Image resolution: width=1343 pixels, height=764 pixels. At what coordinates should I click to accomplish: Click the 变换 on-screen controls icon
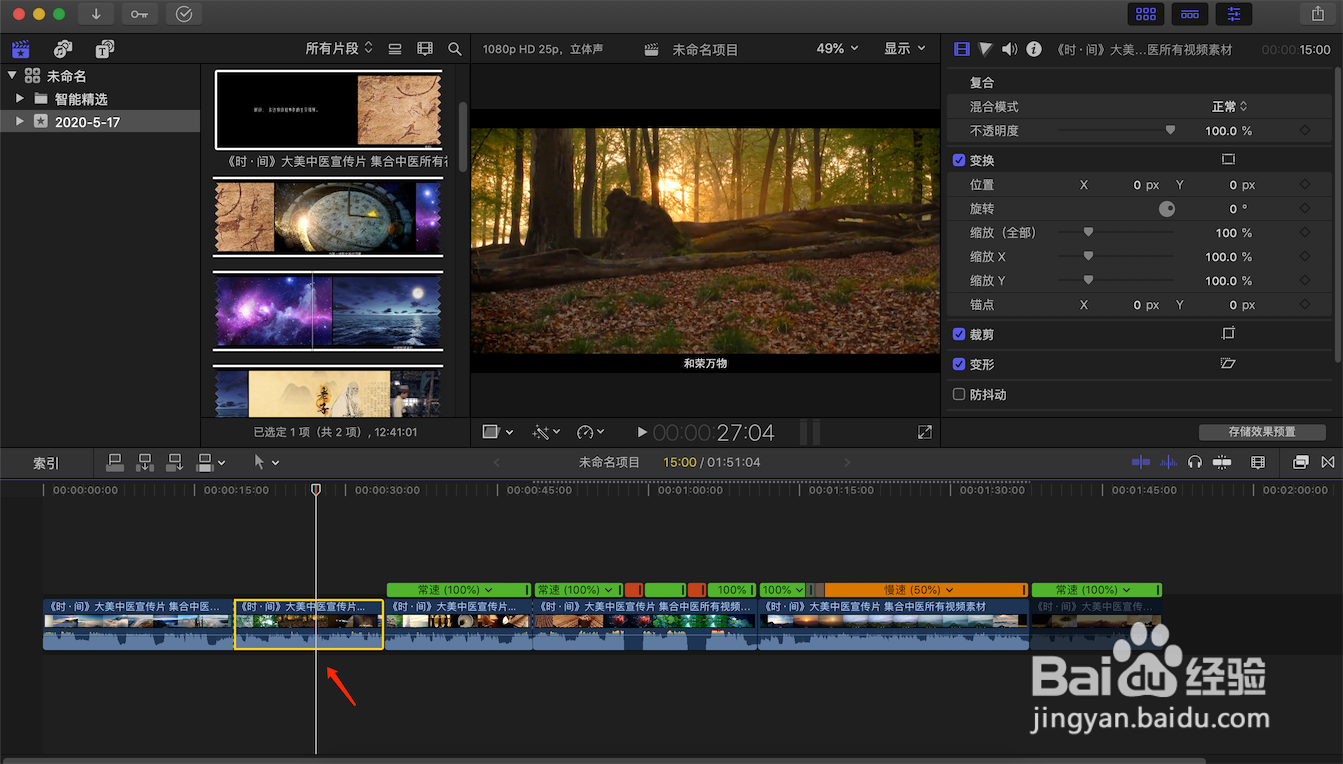pos(1228,160)
